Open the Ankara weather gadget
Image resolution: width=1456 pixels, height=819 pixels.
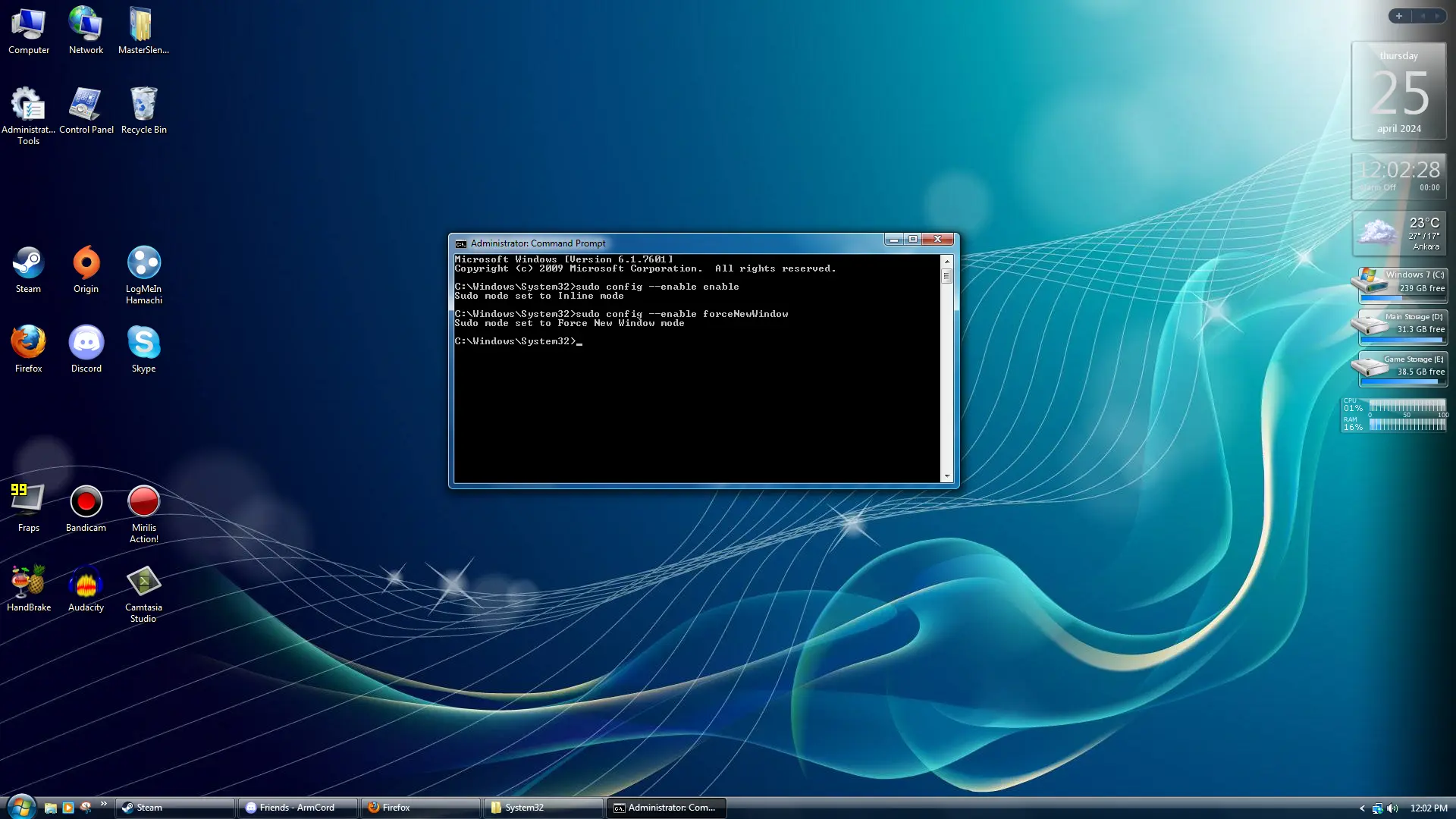[1399, 234]
